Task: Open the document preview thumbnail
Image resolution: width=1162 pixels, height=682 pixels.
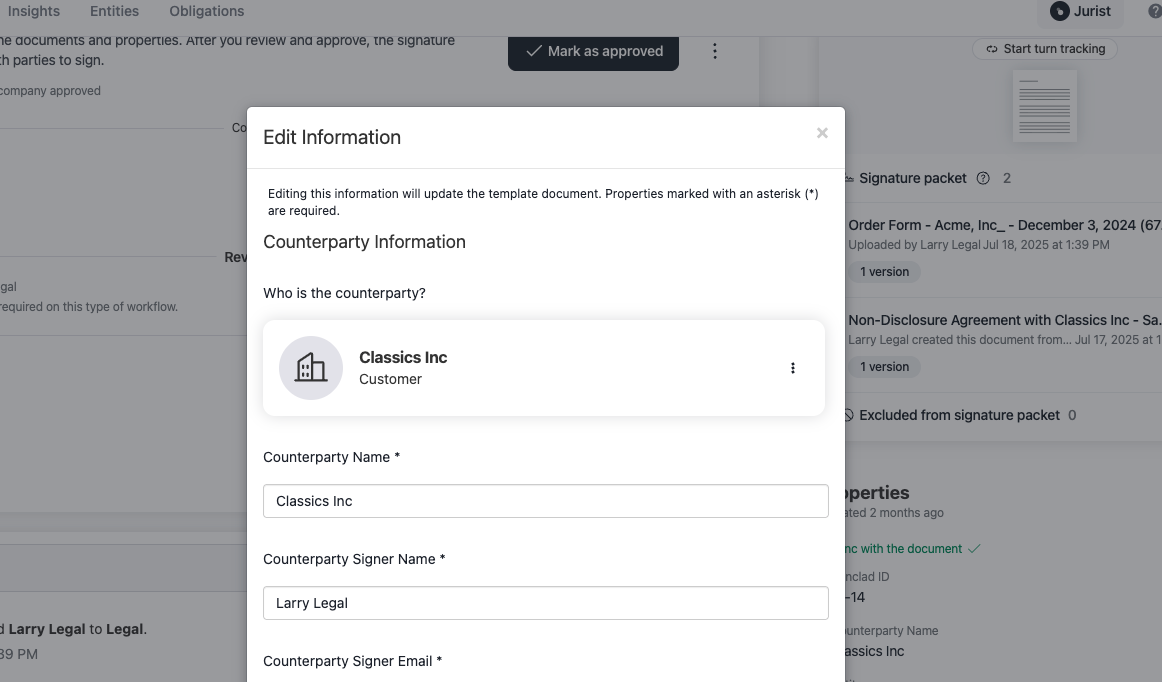Action: pos(1045,105)
